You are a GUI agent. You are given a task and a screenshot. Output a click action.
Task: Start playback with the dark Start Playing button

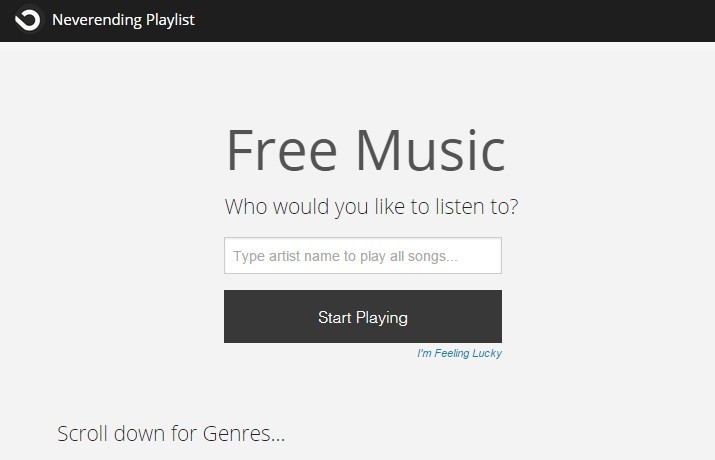pos(362,317)
